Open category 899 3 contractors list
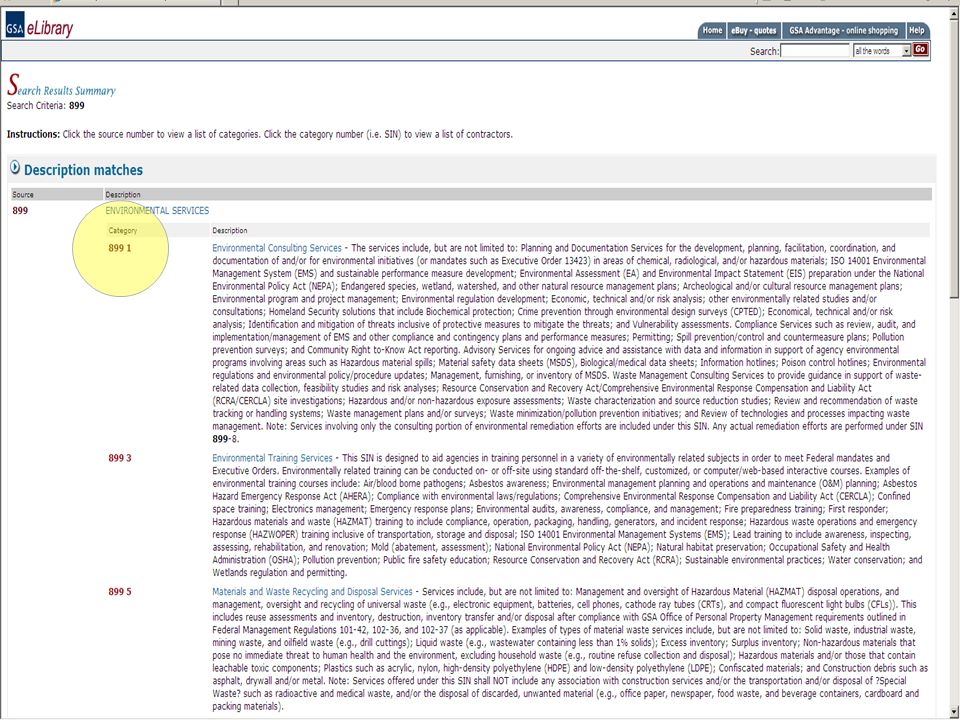The width and height of the screenshot is (960, 720). pos(120,458)
